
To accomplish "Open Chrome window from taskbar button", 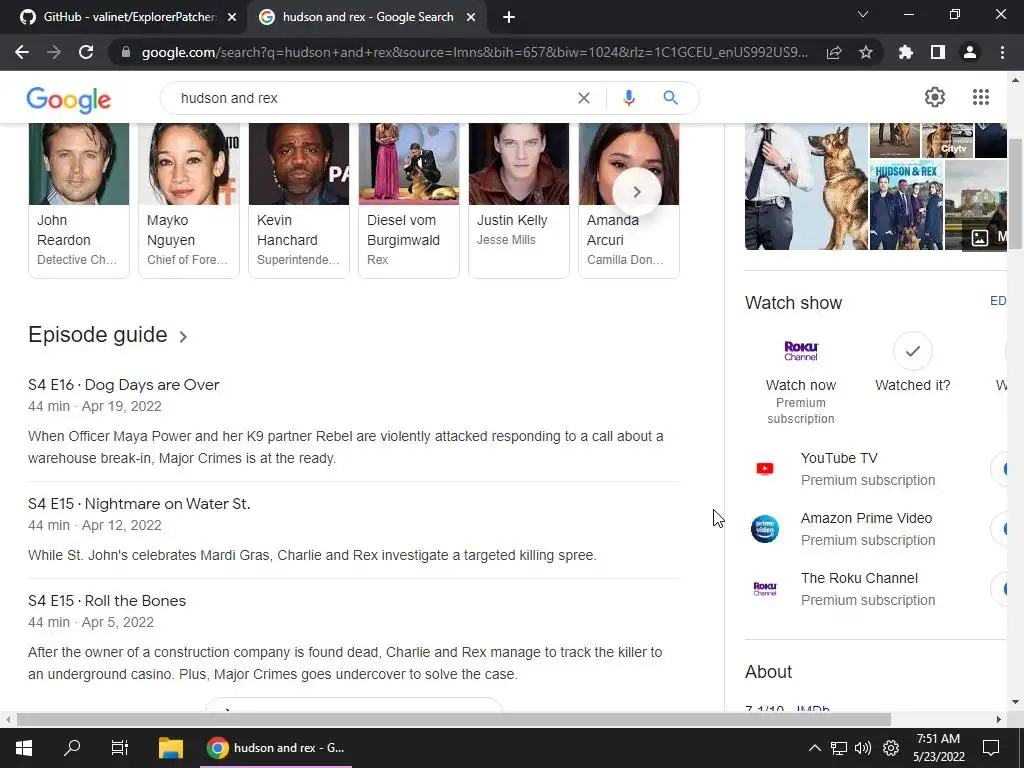I will tap(276, 748).
